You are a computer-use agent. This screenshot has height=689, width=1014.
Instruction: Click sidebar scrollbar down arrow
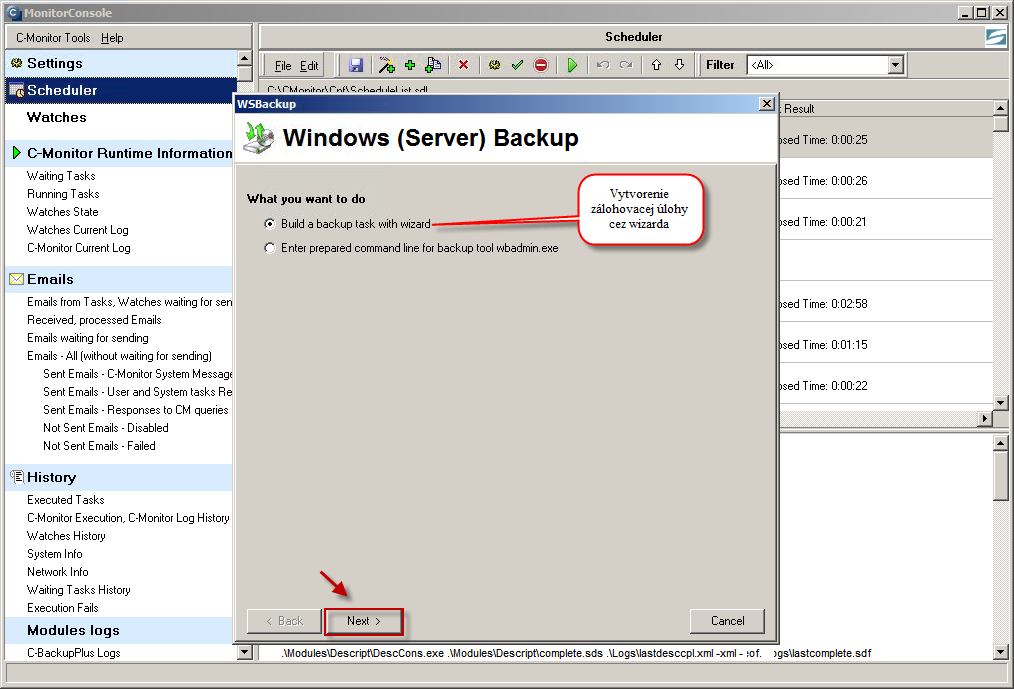pyautogui.click(x=244, y=653)
